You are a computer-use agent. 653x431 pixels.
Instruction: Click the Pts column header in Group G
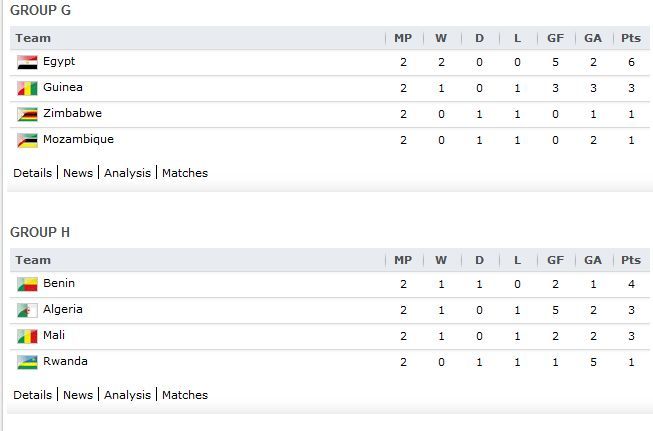pyautogui.click(x=631, y=38)
